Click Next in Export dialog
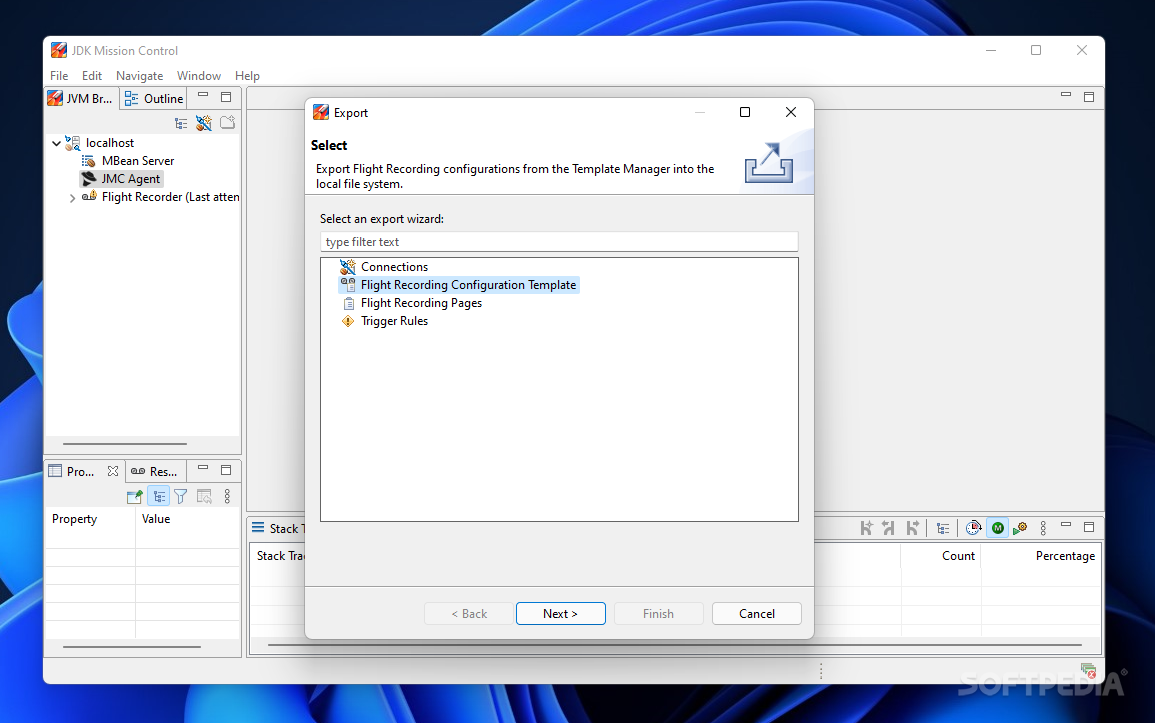 tap(561, 613)
